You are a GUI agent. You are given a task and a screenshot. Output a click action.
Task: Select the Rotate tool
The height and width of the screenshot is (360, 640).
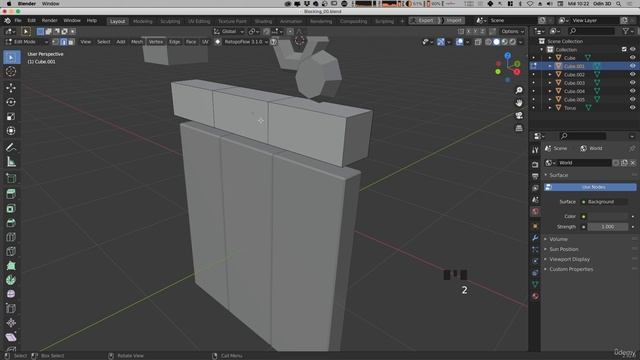click(11, 102)
